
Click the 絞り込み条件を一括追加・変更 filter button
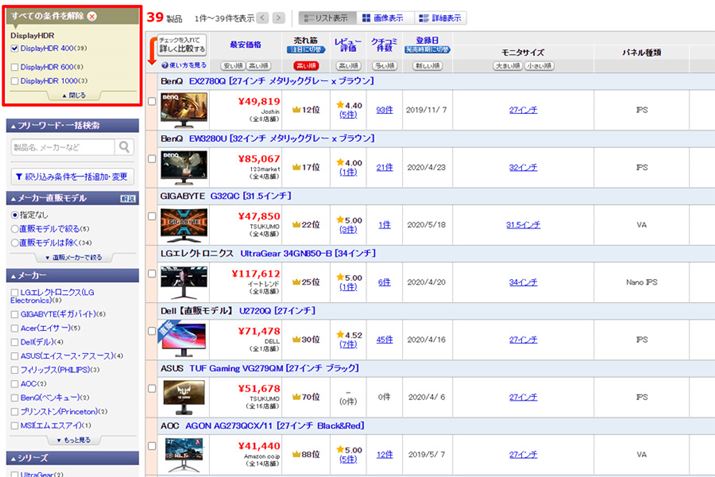pyautogui.click(x=71, y=176)
